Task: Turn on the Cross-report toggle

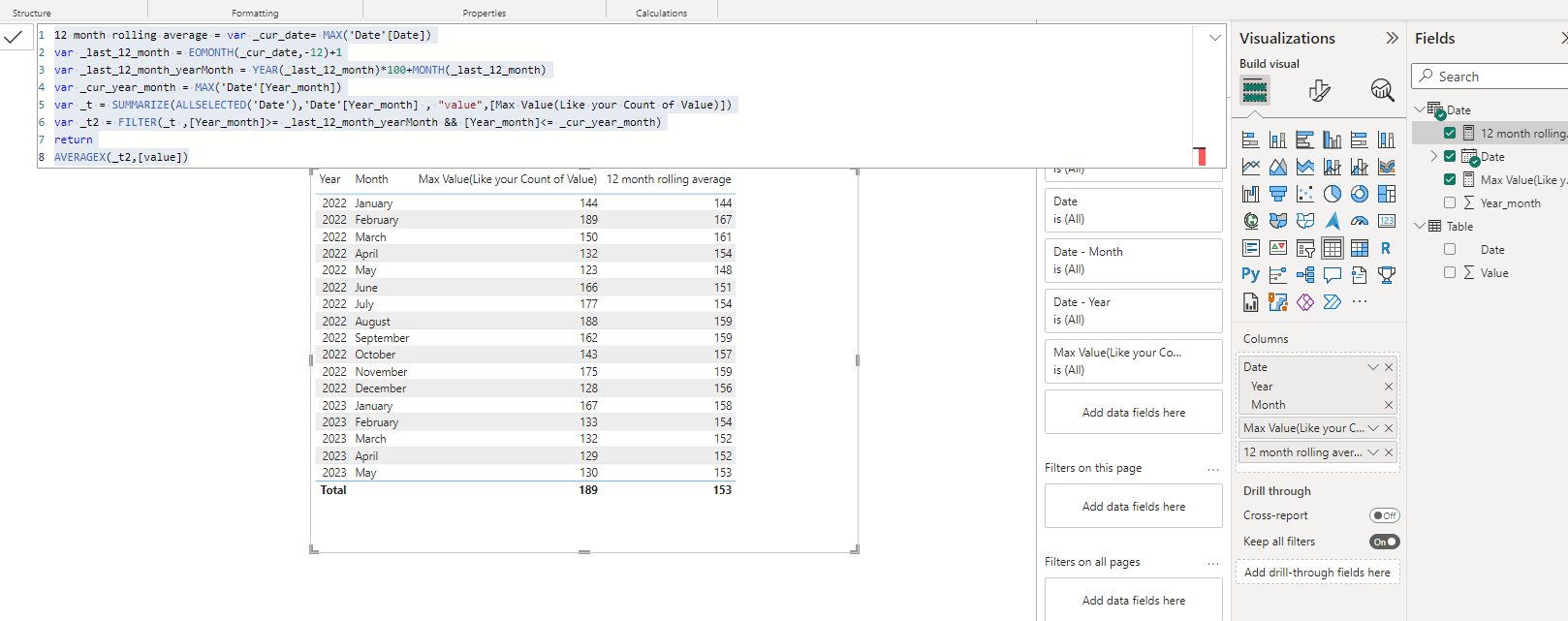Action: [1385, 515]
